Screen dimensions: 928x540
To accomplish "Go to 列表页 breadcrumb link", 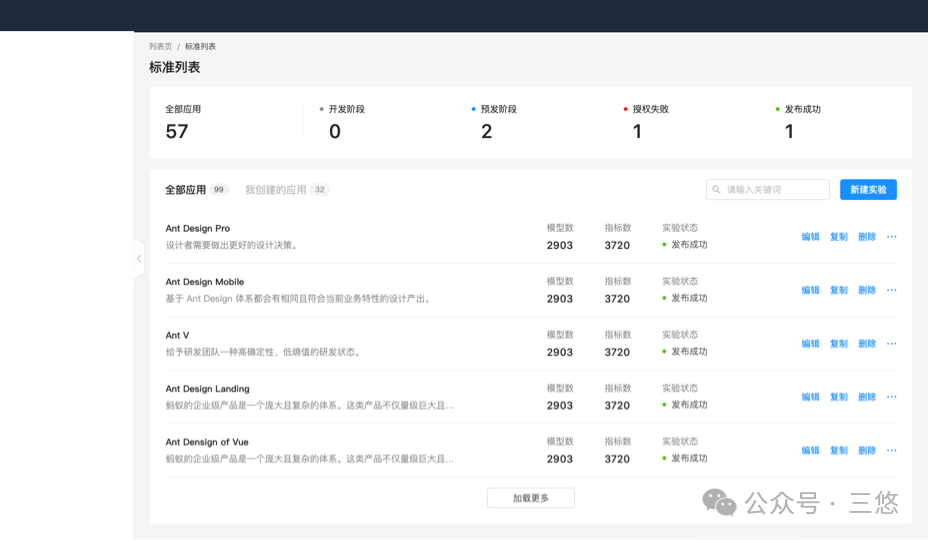I will tap(160, 46).
